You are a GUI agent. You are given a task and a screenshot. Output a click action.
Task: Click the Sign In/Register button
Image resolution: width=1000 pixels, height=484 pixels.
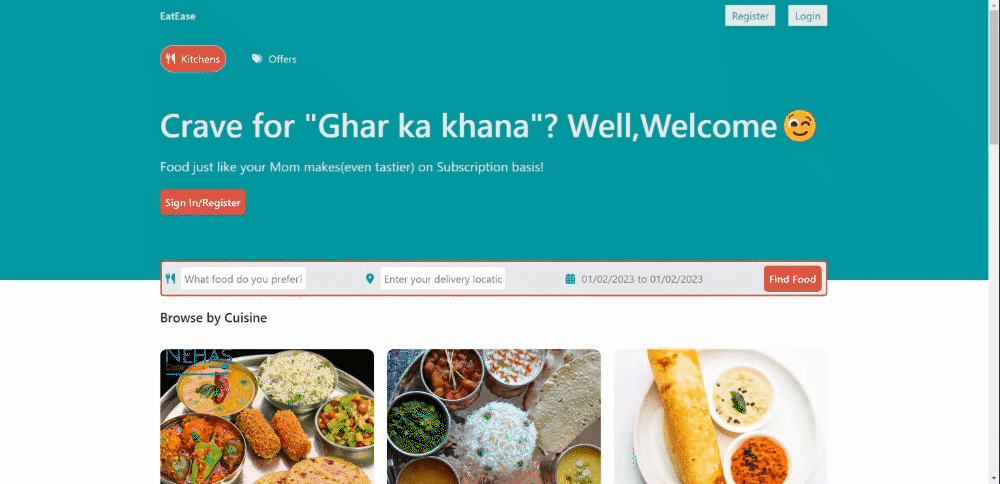pos(203,203)
